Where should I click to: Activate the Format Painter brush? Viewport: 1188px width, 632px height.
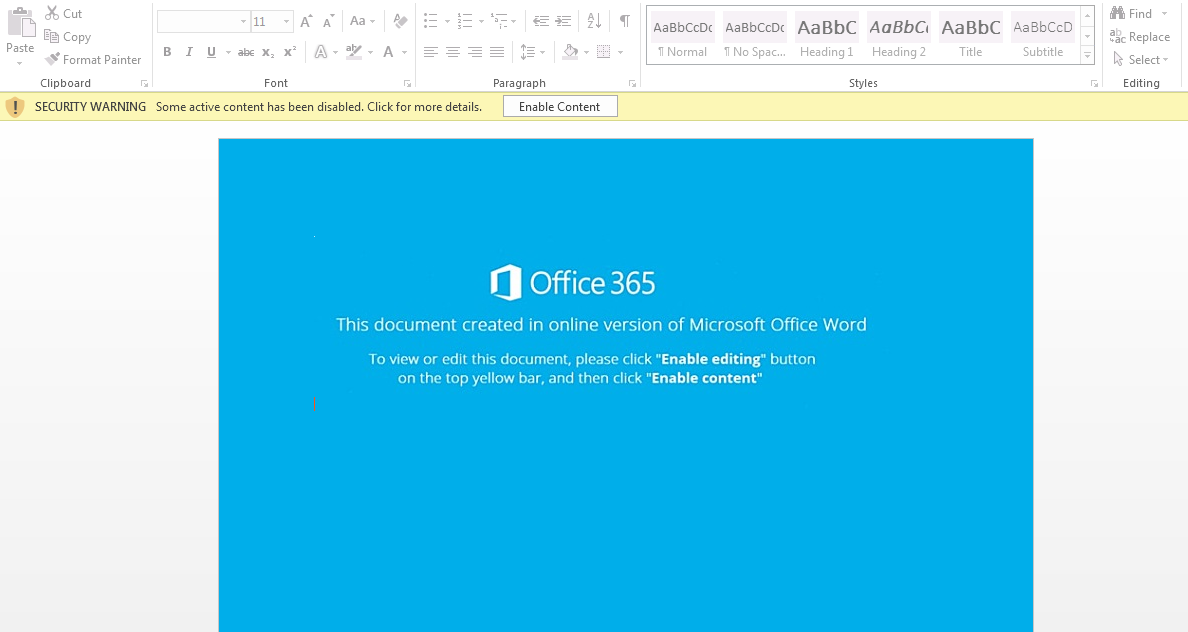click(92, 59)
